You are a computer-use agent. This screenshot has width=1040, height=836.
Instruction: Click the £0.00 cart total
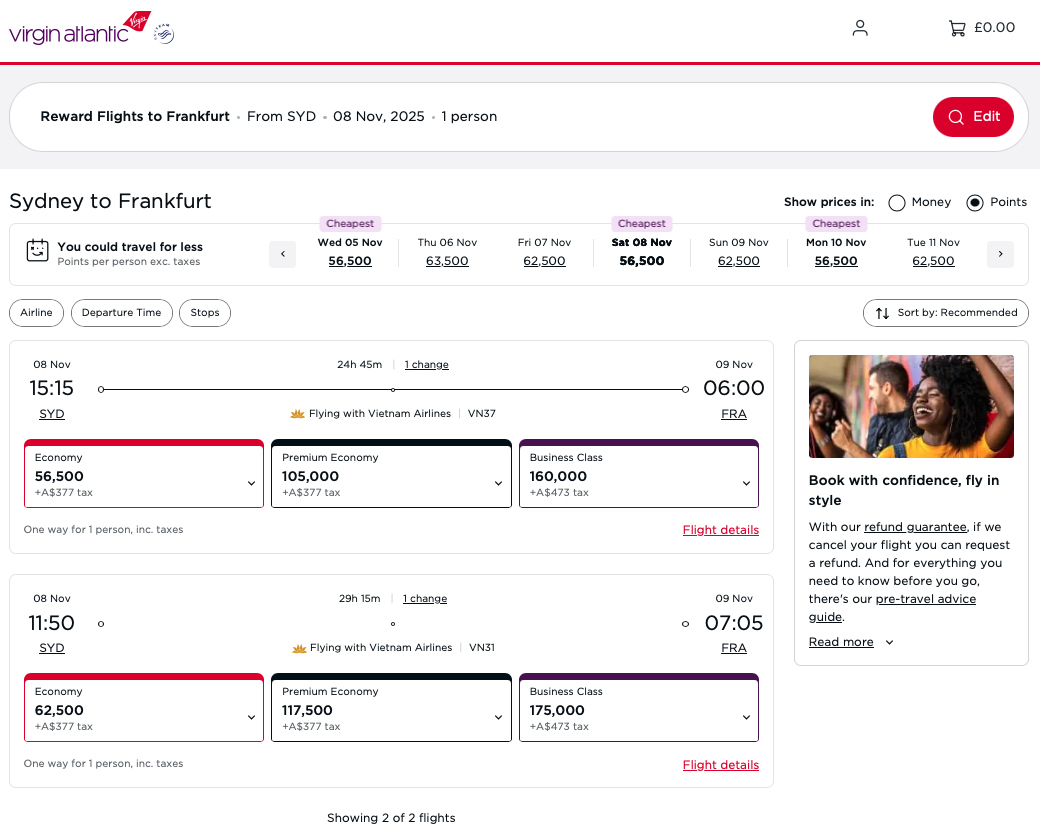tap(994, 28)
